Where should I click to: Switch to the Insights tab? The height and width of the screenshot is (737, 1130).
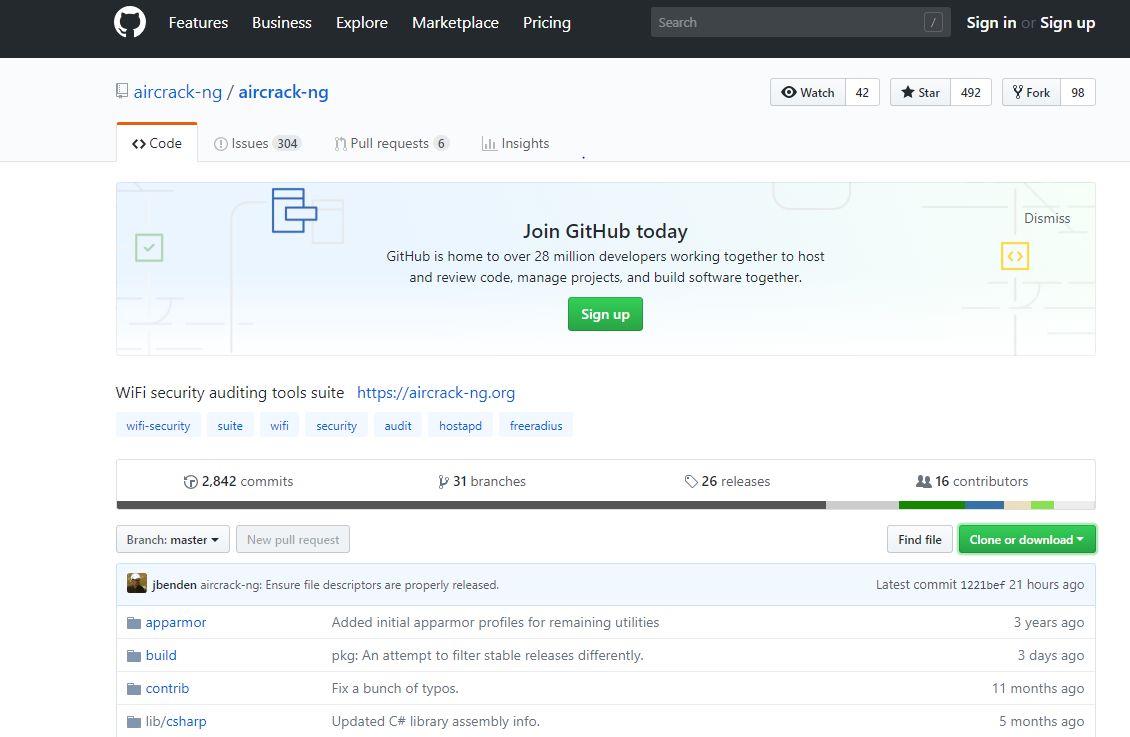click(x=515, y=144)
